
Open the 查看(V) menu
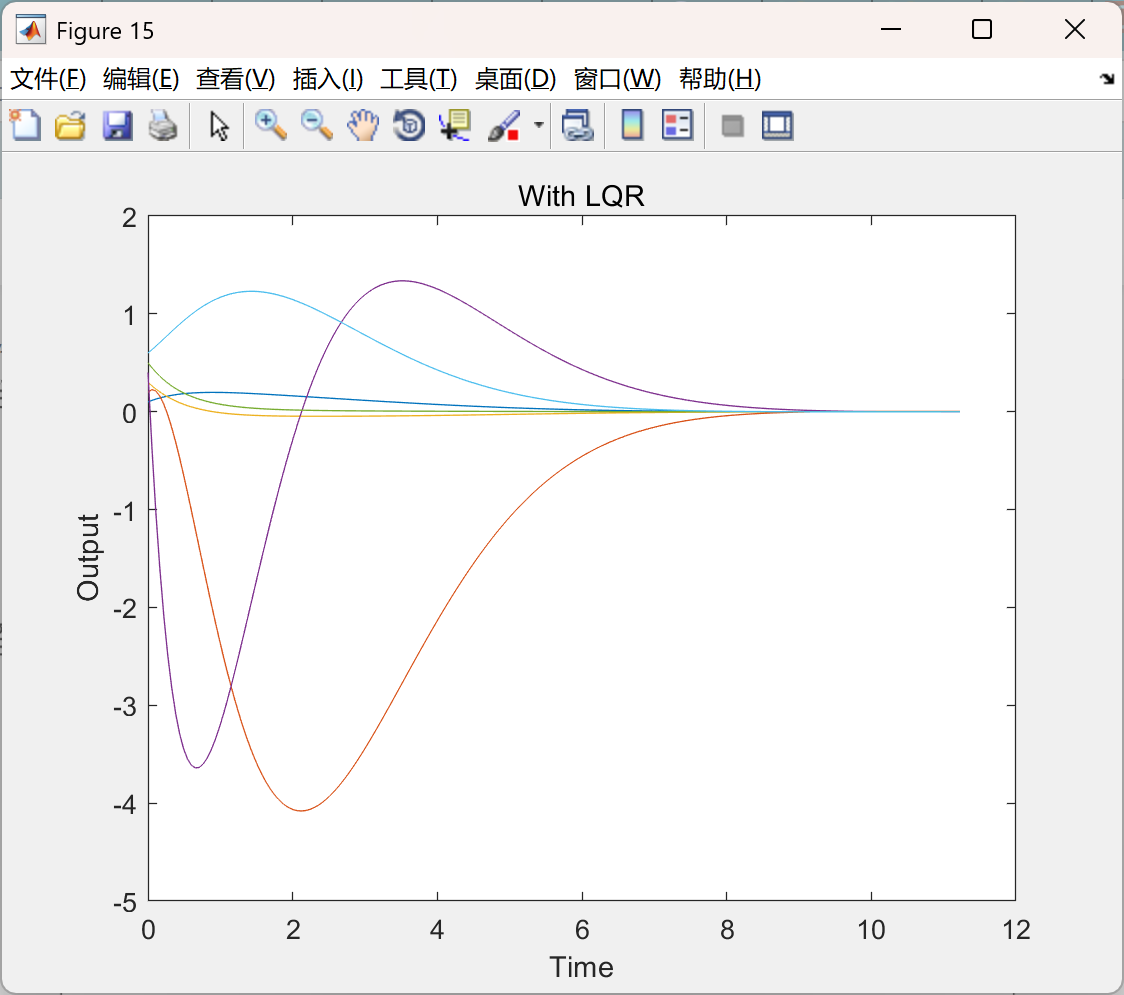pyautogui.click(x=236, y=79)
